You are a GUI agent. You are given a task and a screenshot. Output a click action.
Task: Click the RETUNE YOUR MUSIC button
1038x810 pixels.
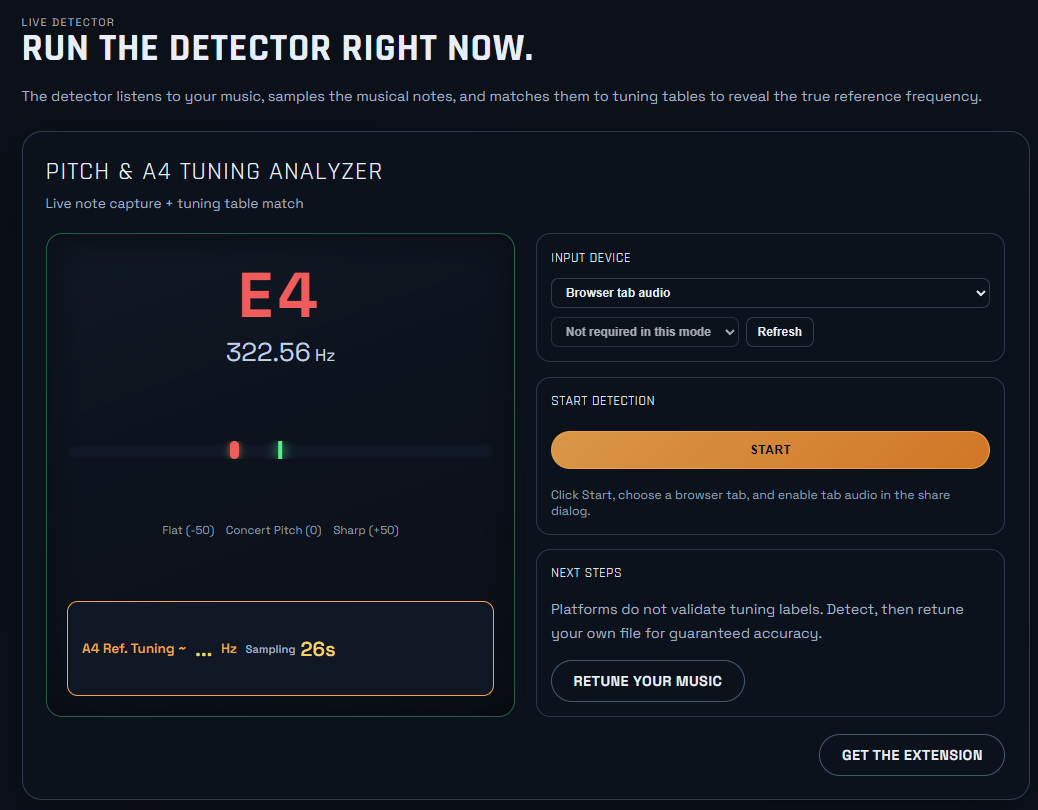pos(647,681)
